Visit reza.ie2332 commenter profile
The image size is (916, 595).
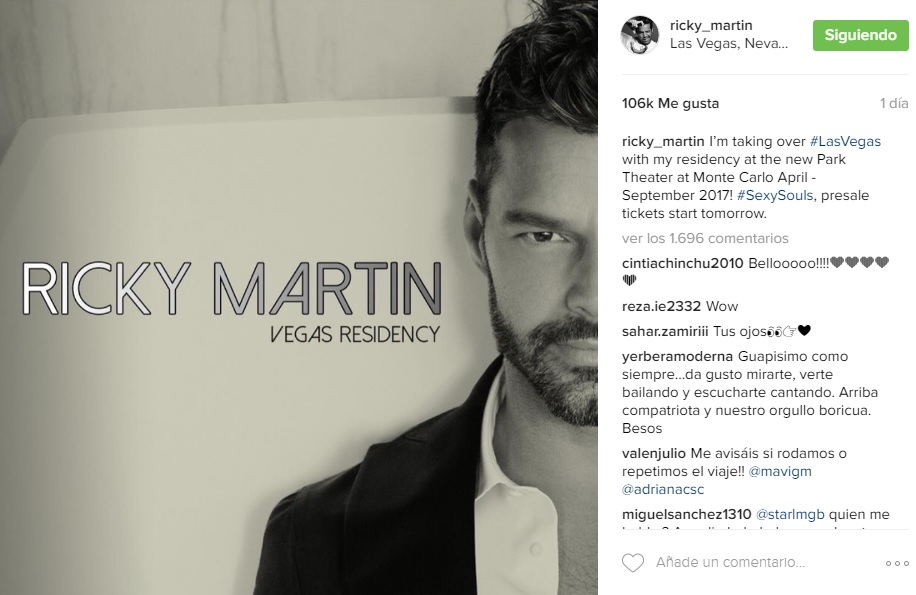point(661,306)
